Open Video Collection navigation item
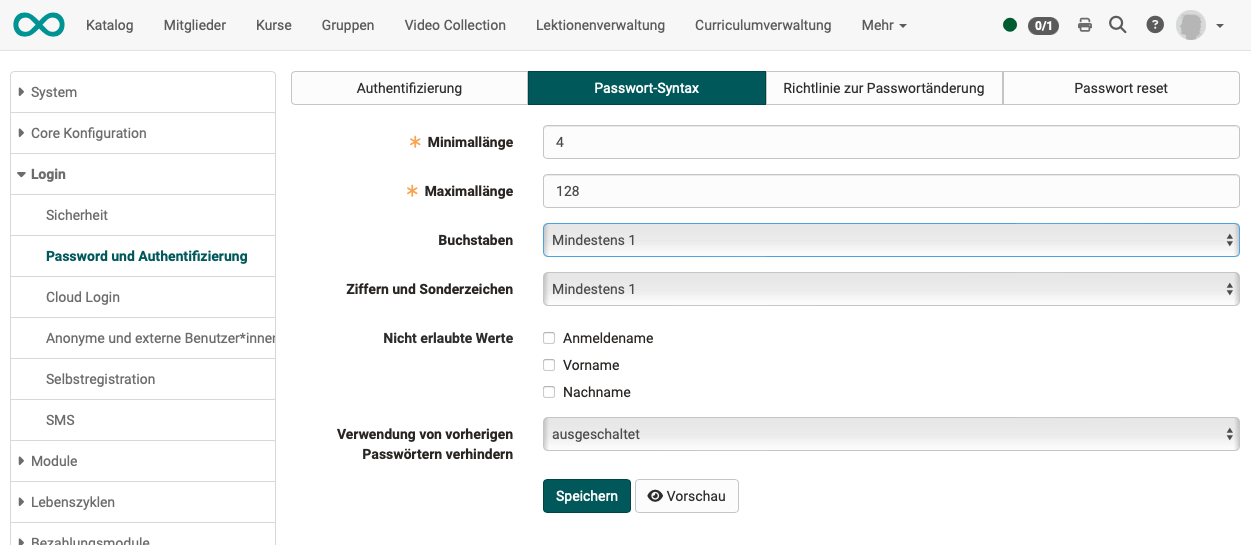Viewport: 1251px width, 545px height. [455, 25]
